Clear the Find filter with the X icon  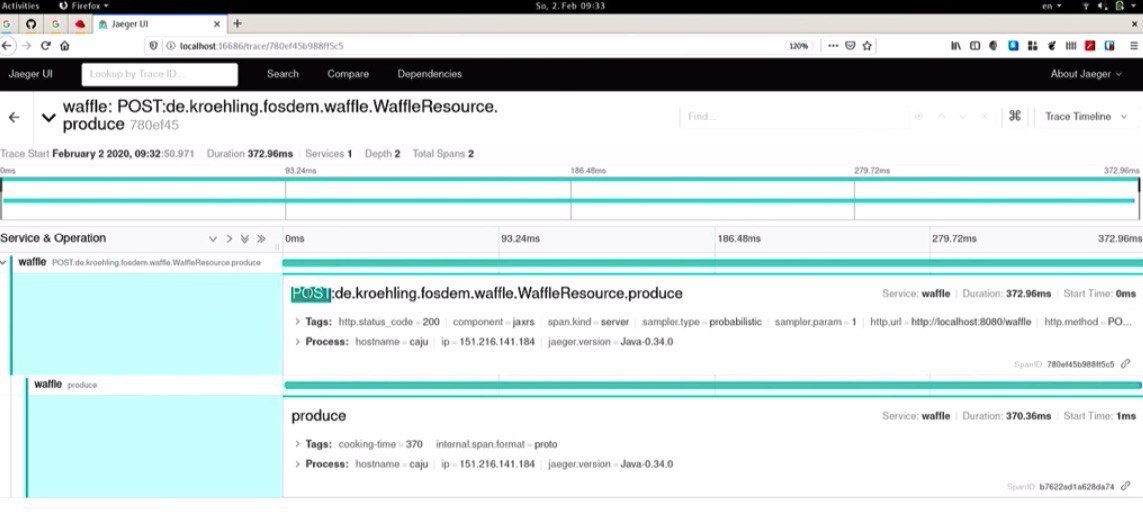point(985,117)
